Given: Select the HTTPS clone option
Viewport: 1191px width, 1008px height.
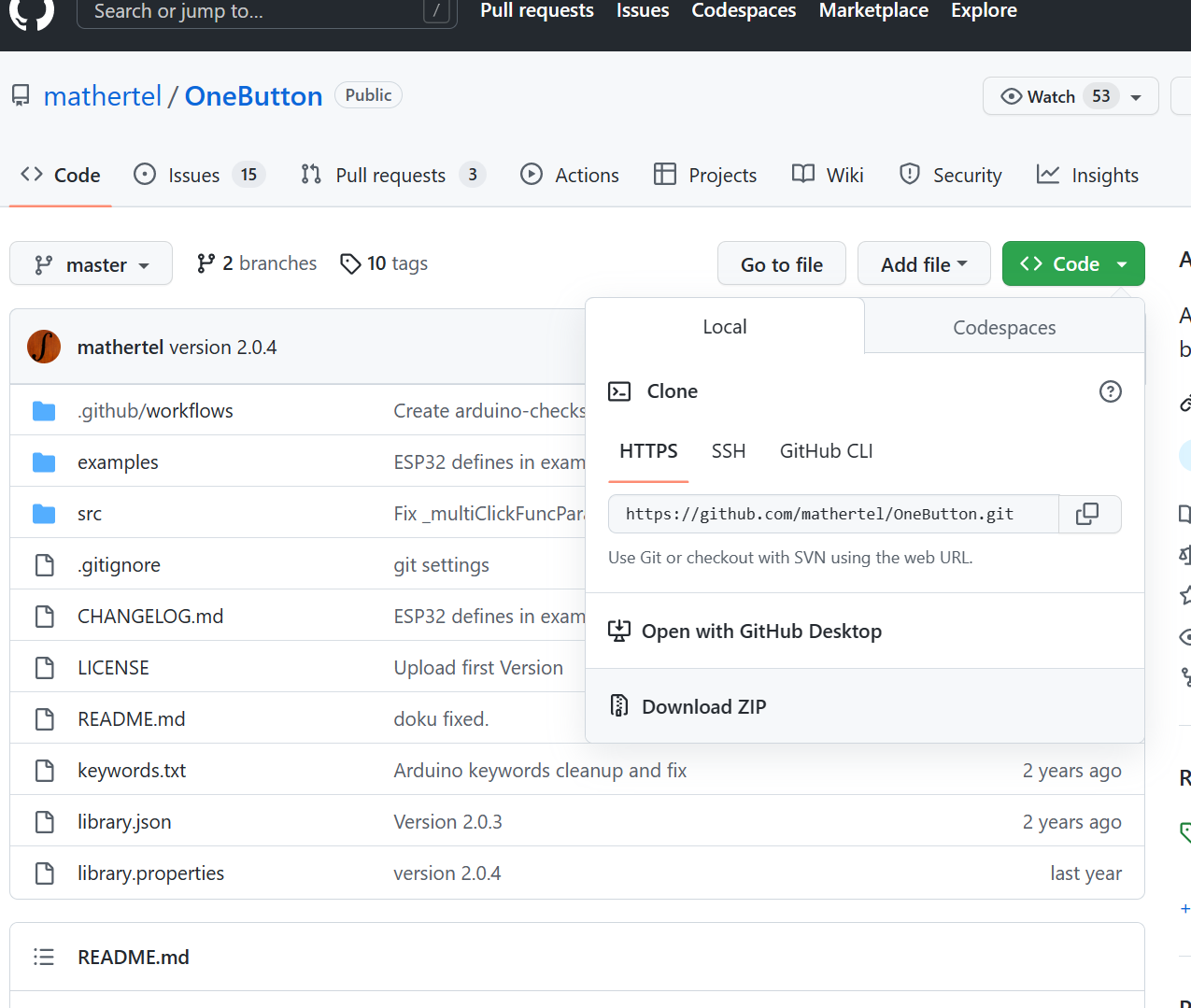Looking at the screenshot, I should [x=648, y=451].
